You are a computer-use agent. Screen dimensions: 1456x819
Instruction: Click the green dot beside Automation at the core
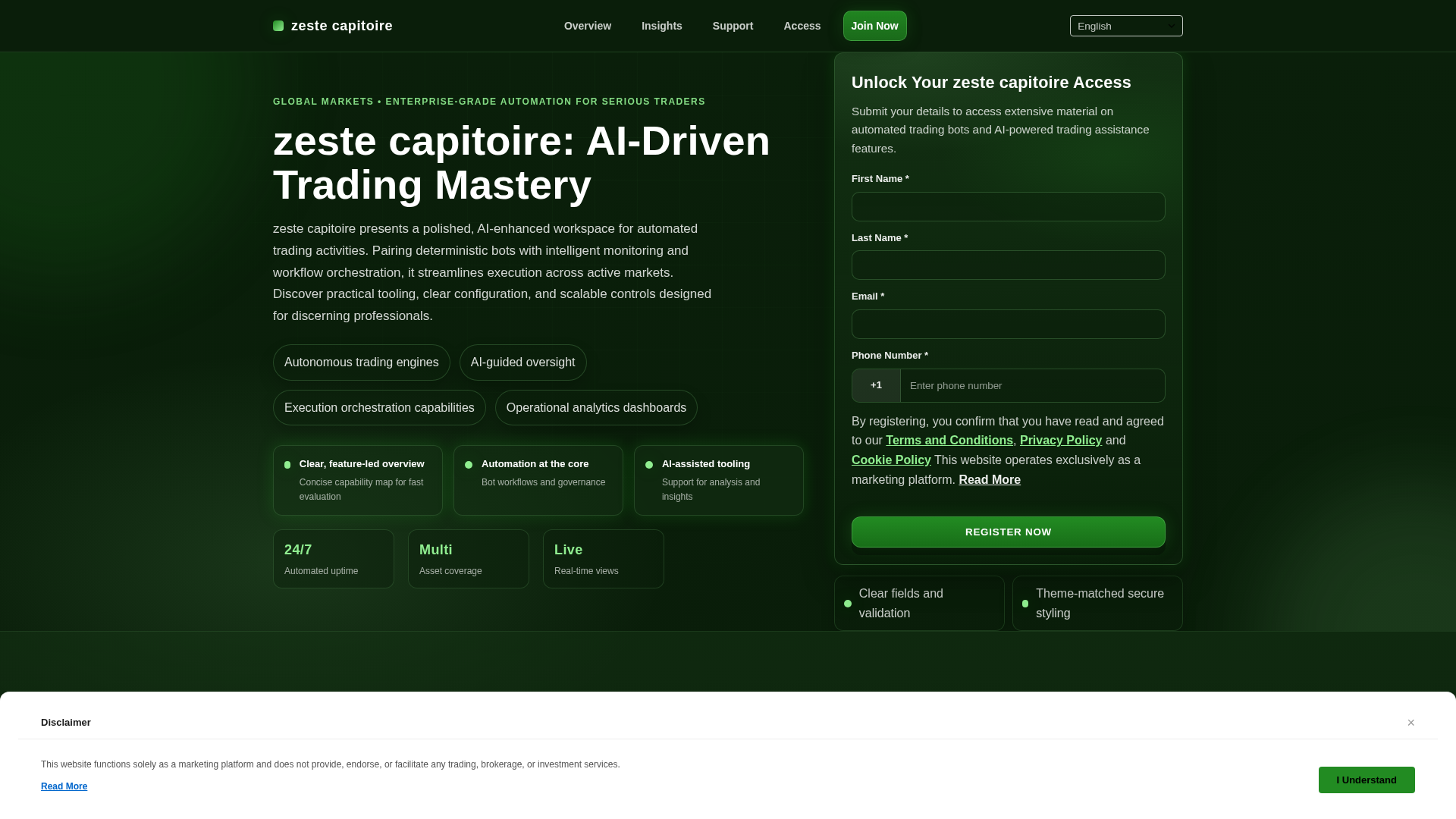(469, 465)
